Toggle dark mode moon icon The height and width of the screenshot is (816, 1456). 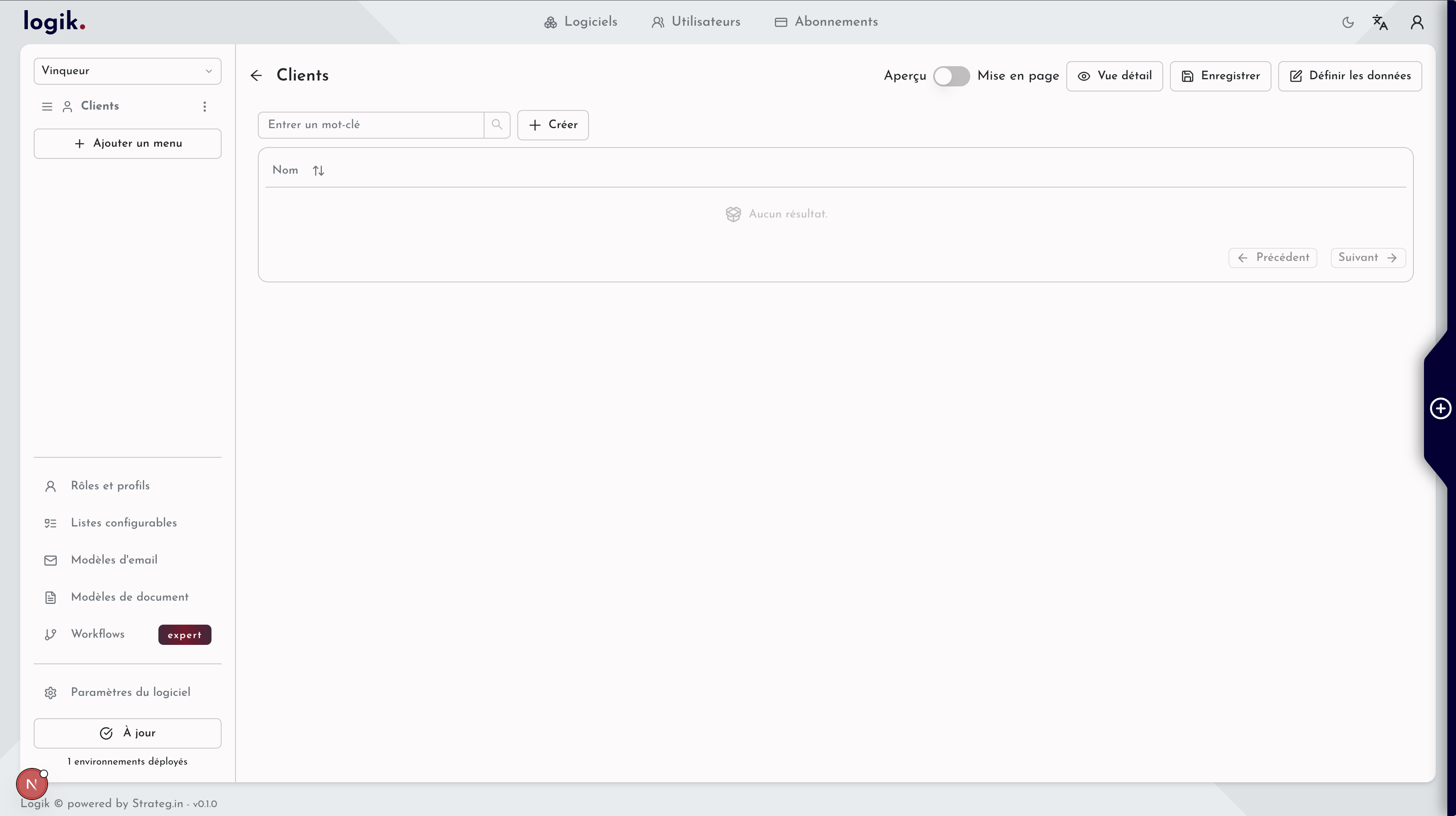click(1347, 23)
